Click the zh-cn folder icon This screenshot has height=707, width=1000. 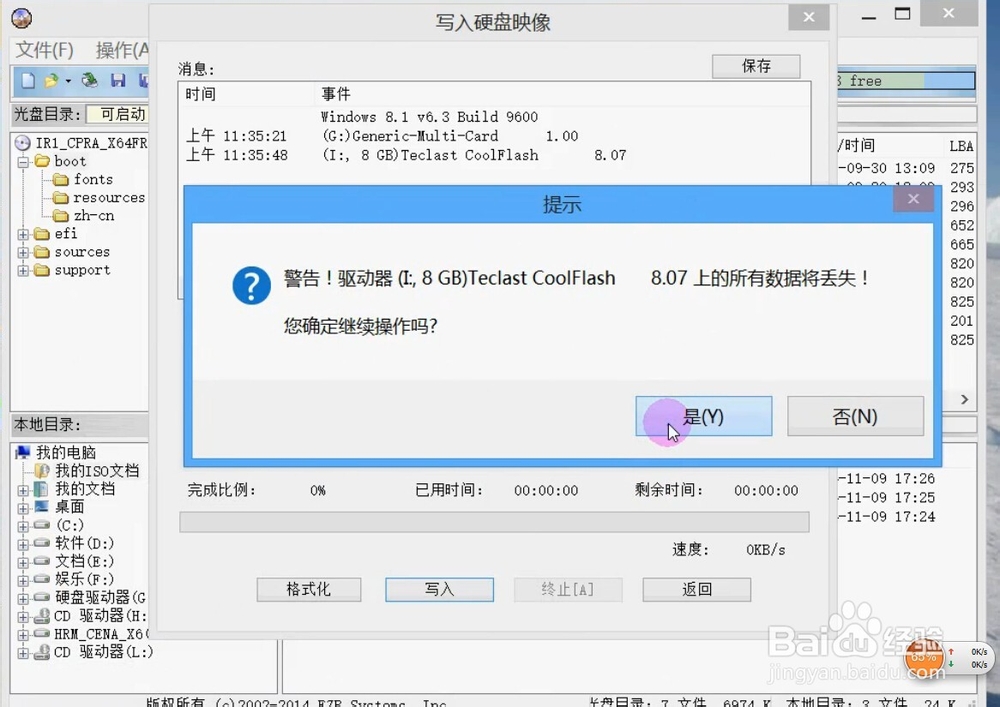point(61,216)
